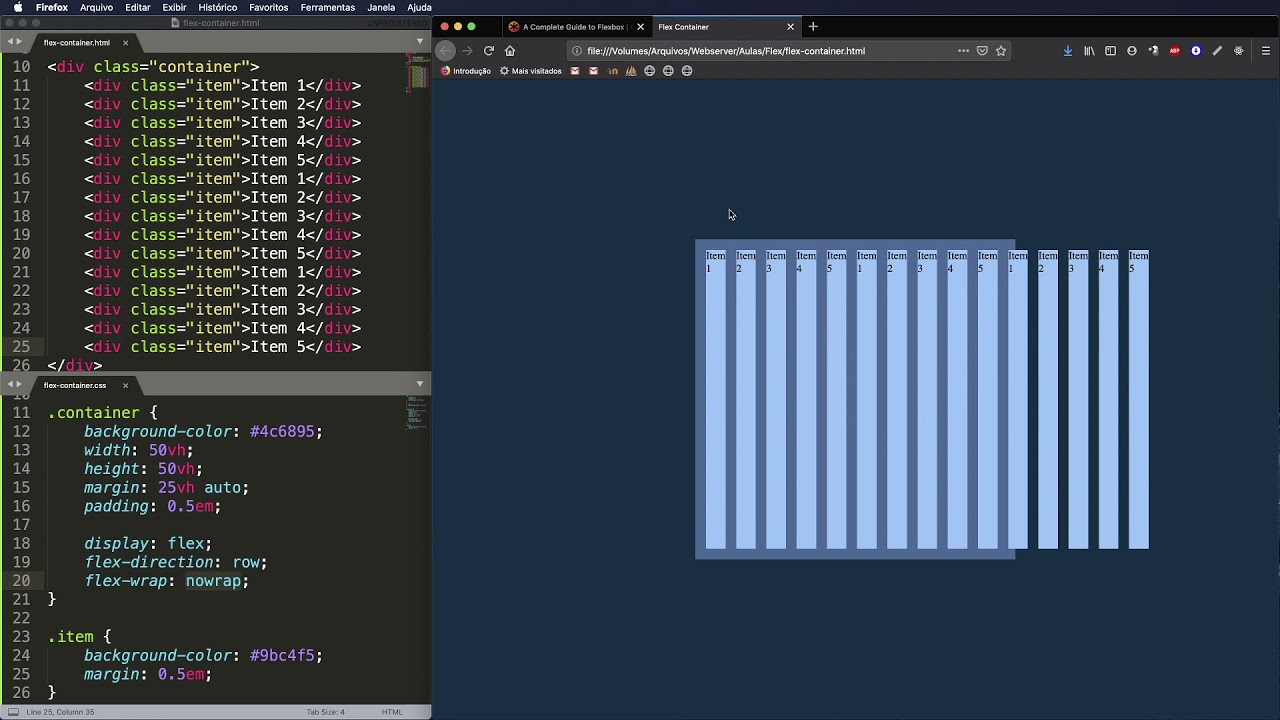1280x720 pixels.
Task: Open the Firefox downloads panel
Action: click(x=1068, y=51)
